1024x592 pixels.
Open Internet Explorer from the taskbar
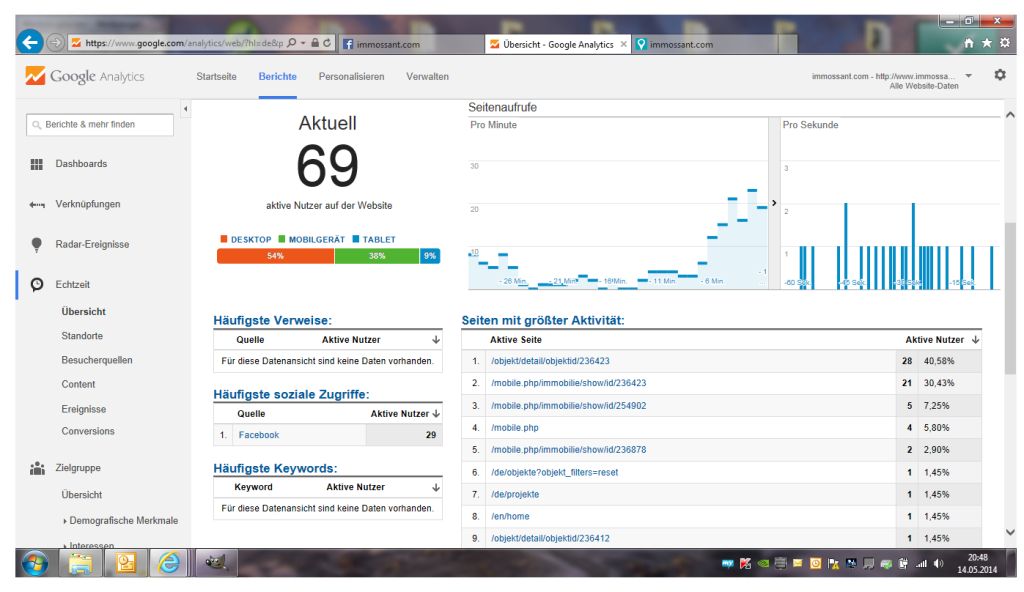169,563
